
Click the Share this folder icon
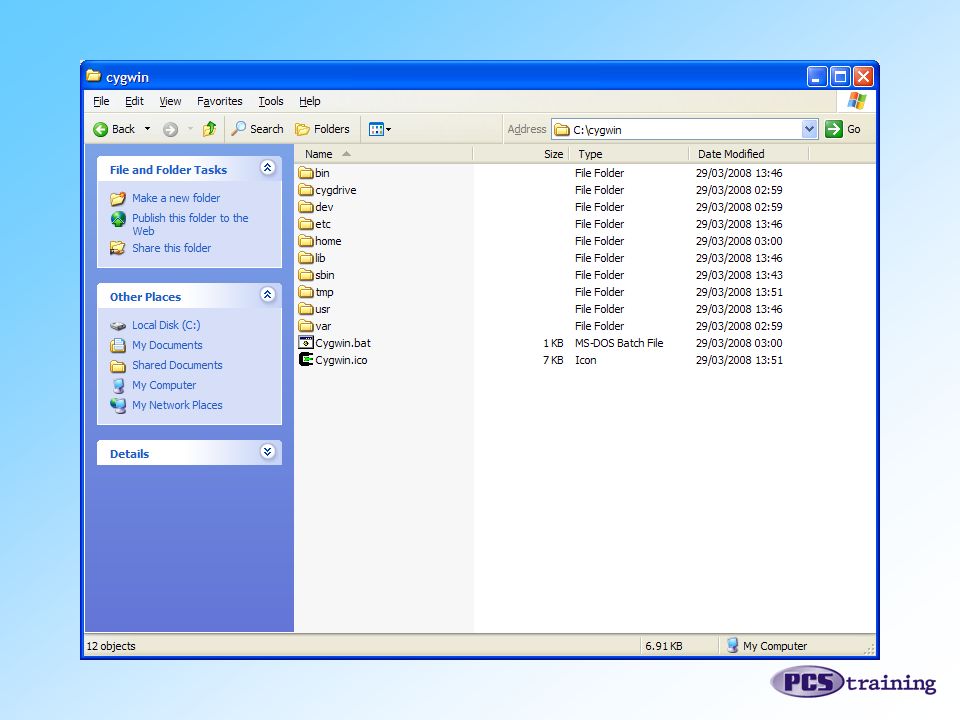tap(118, 248)
